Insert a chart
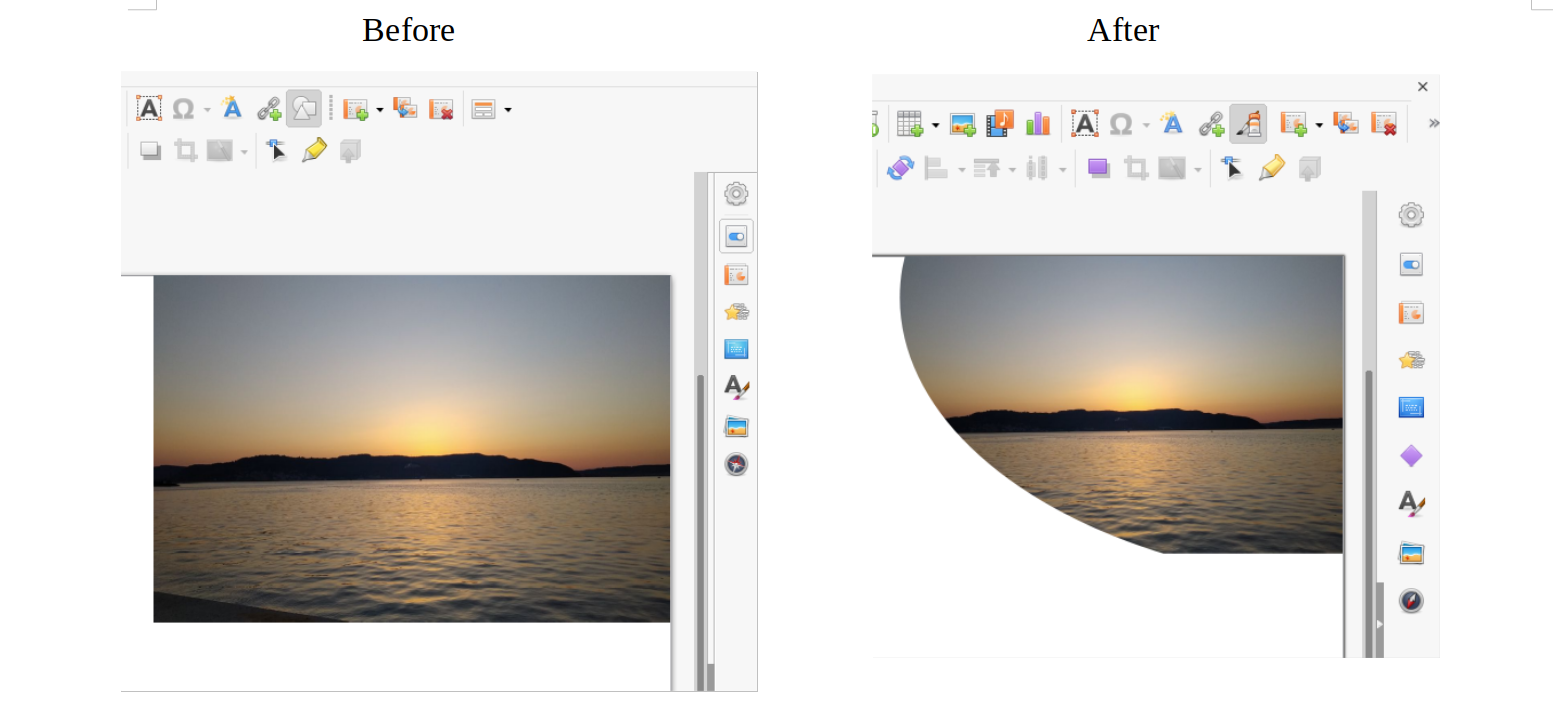This screenshot has width=1553, height=715. [x=1039, y=123]
